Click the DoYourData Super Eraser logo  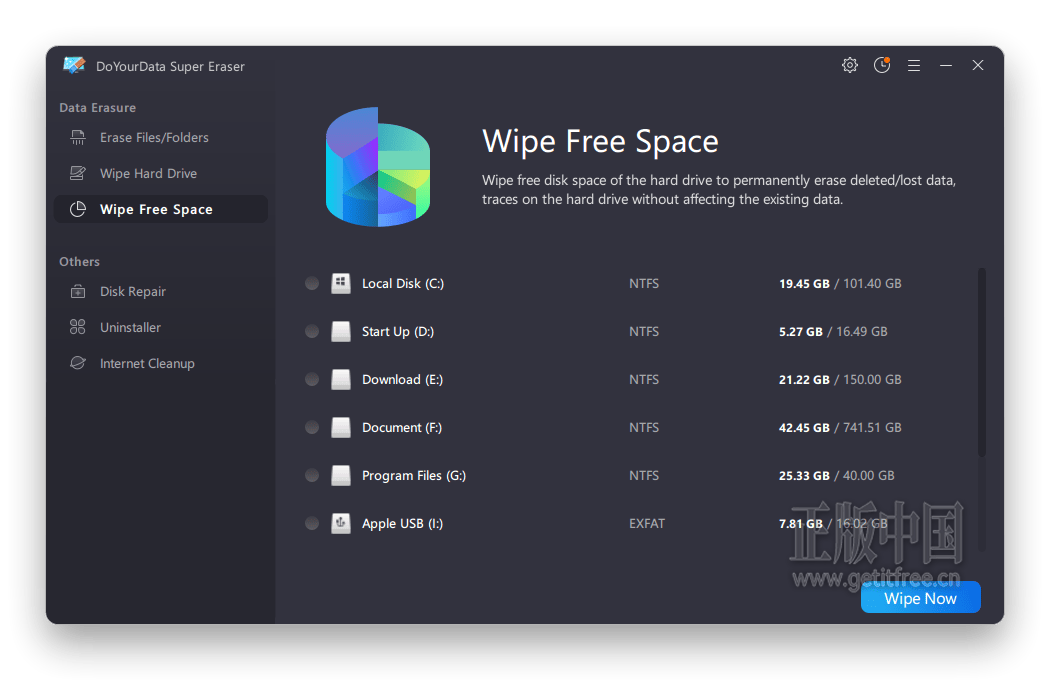(x=74, y=65)
